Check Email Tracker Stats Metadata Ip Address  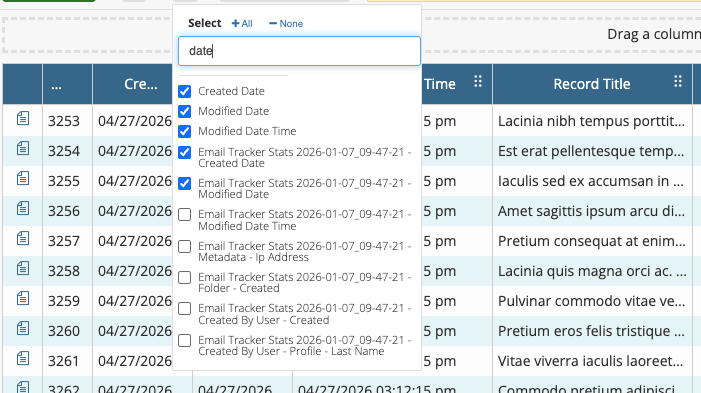tap(185, 246)
